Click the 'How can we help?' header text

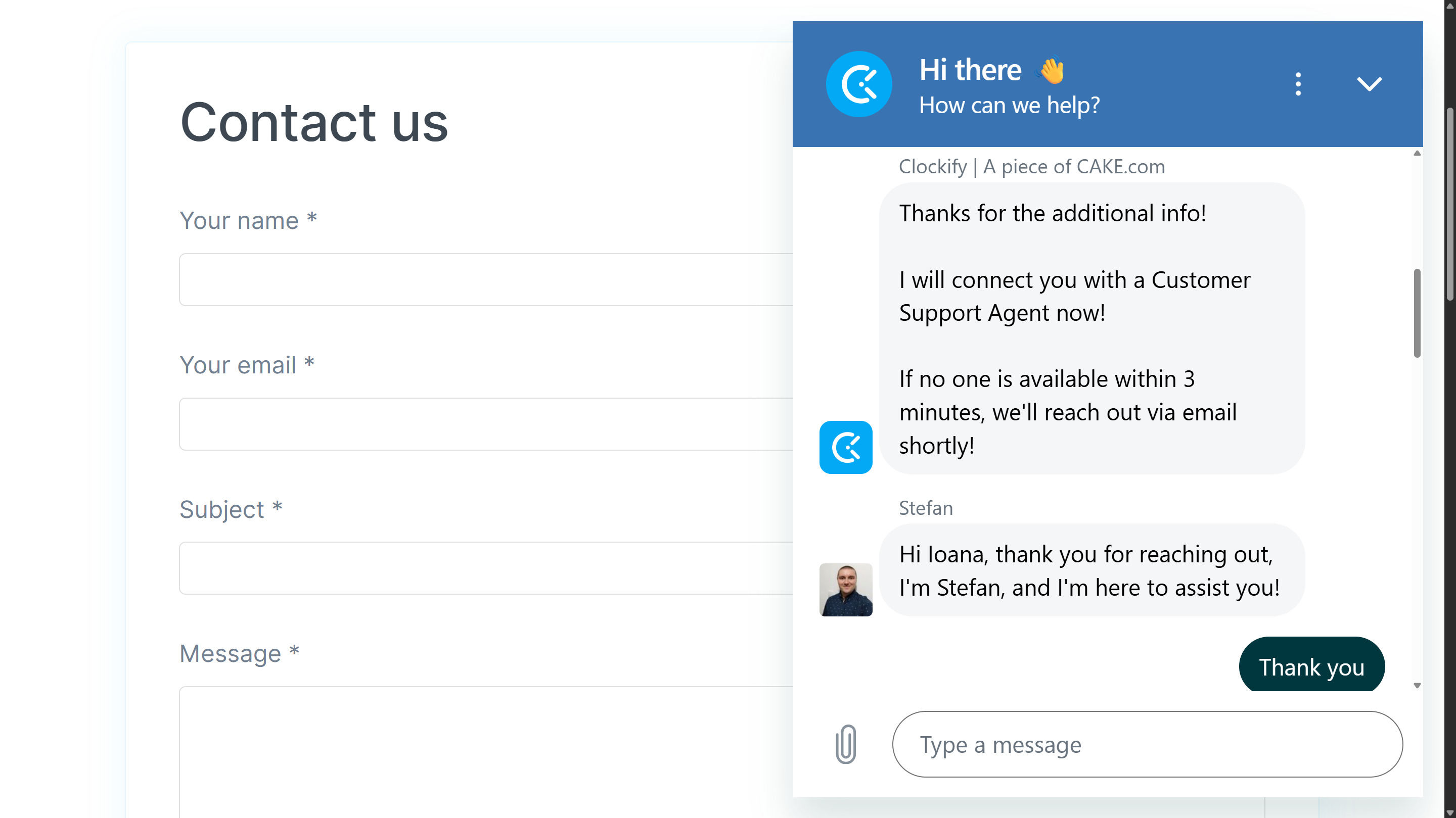pyautogui.click(x=1009, y=105)
